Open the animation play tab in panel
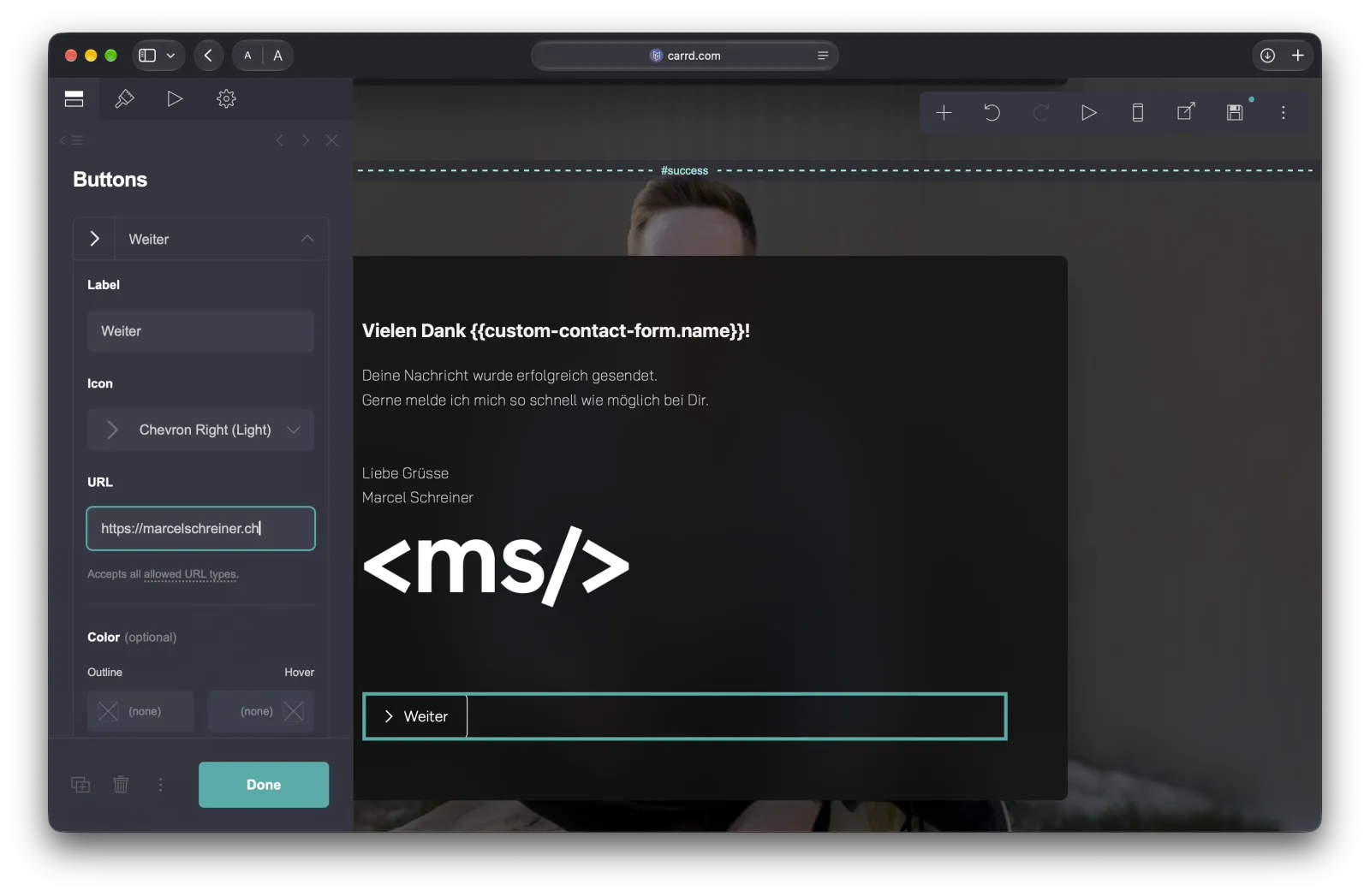This screenshot has height=896, width=1370. [175, 98]
